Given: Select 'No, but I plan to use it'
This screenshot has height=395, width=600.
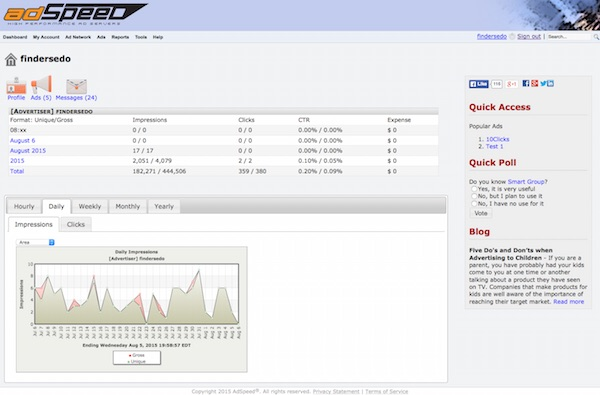Looking at the screenshot, I should [x=474, y=196].
